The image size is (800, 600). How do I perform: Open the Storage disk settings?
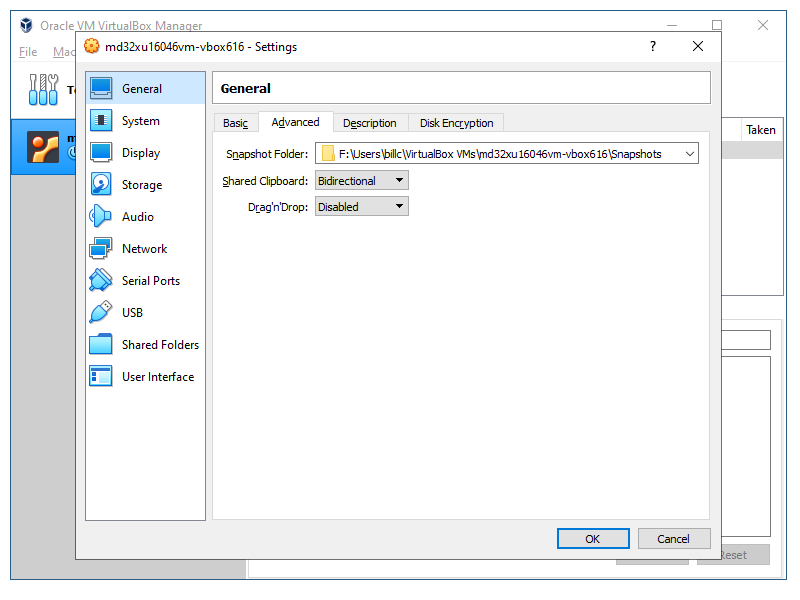point(141,185)
